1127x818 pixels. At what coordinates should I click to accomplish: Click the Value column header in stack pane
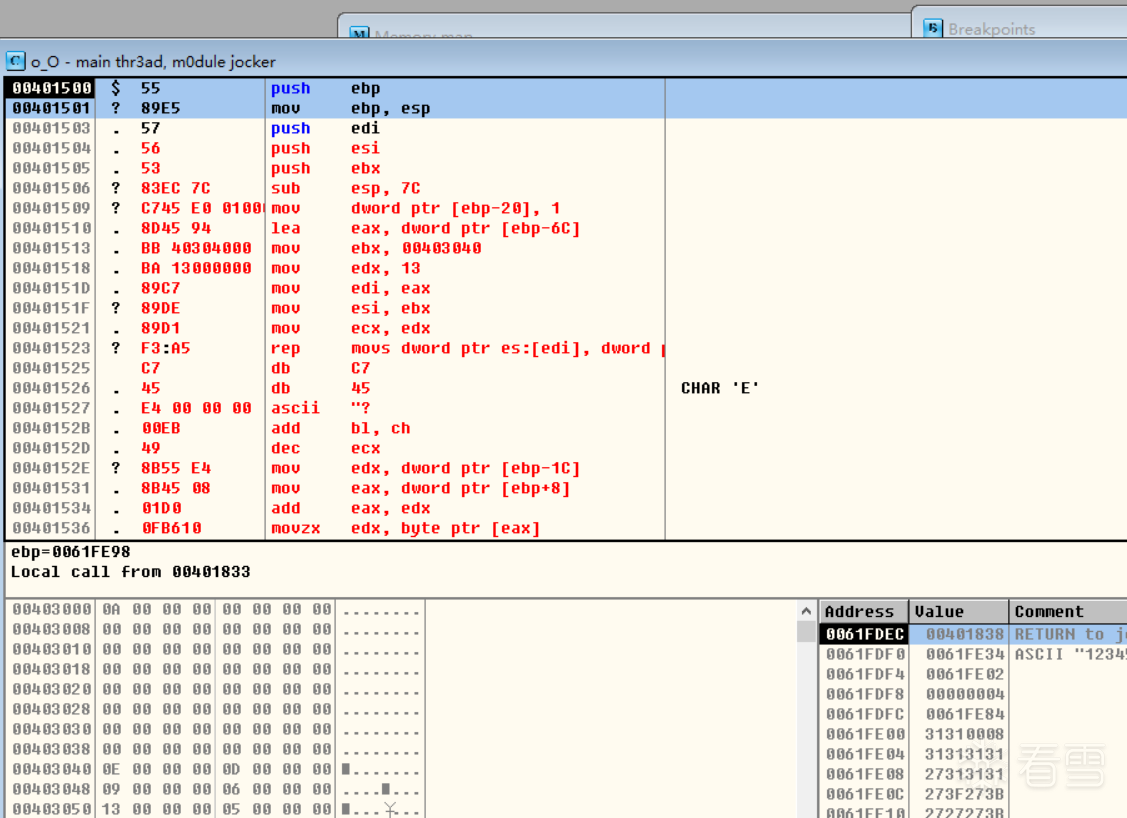(x=958, y=611)
